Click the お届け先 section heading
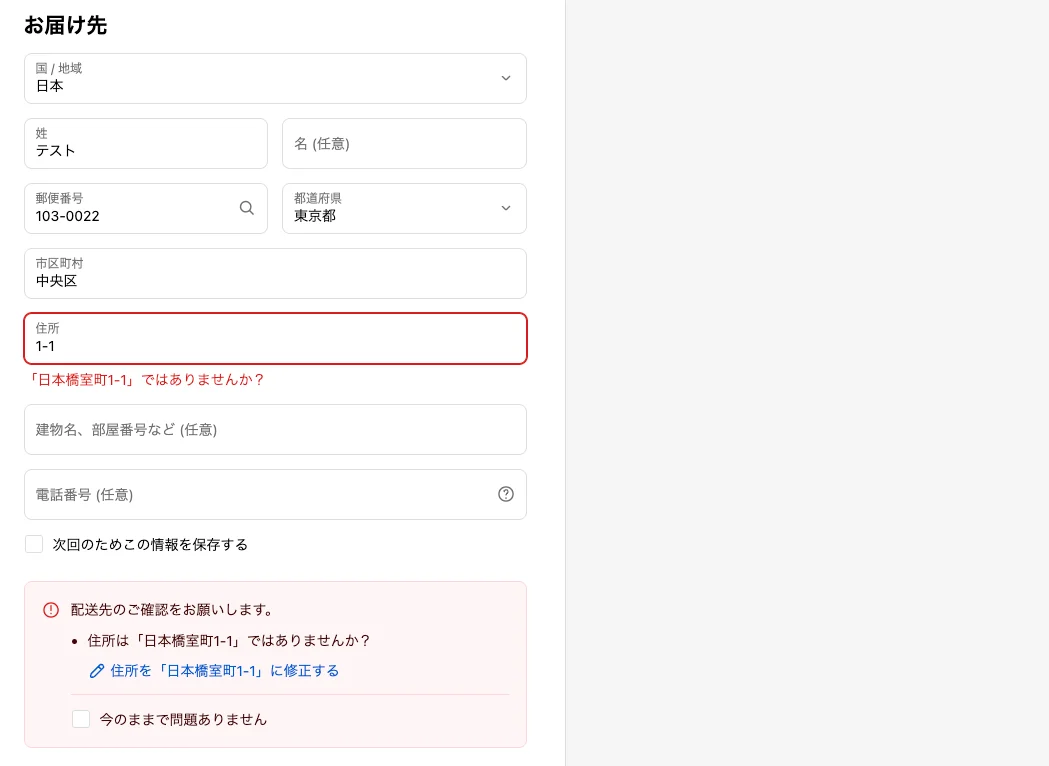The width and height of the screenshot is (1049, 766). 66,25
